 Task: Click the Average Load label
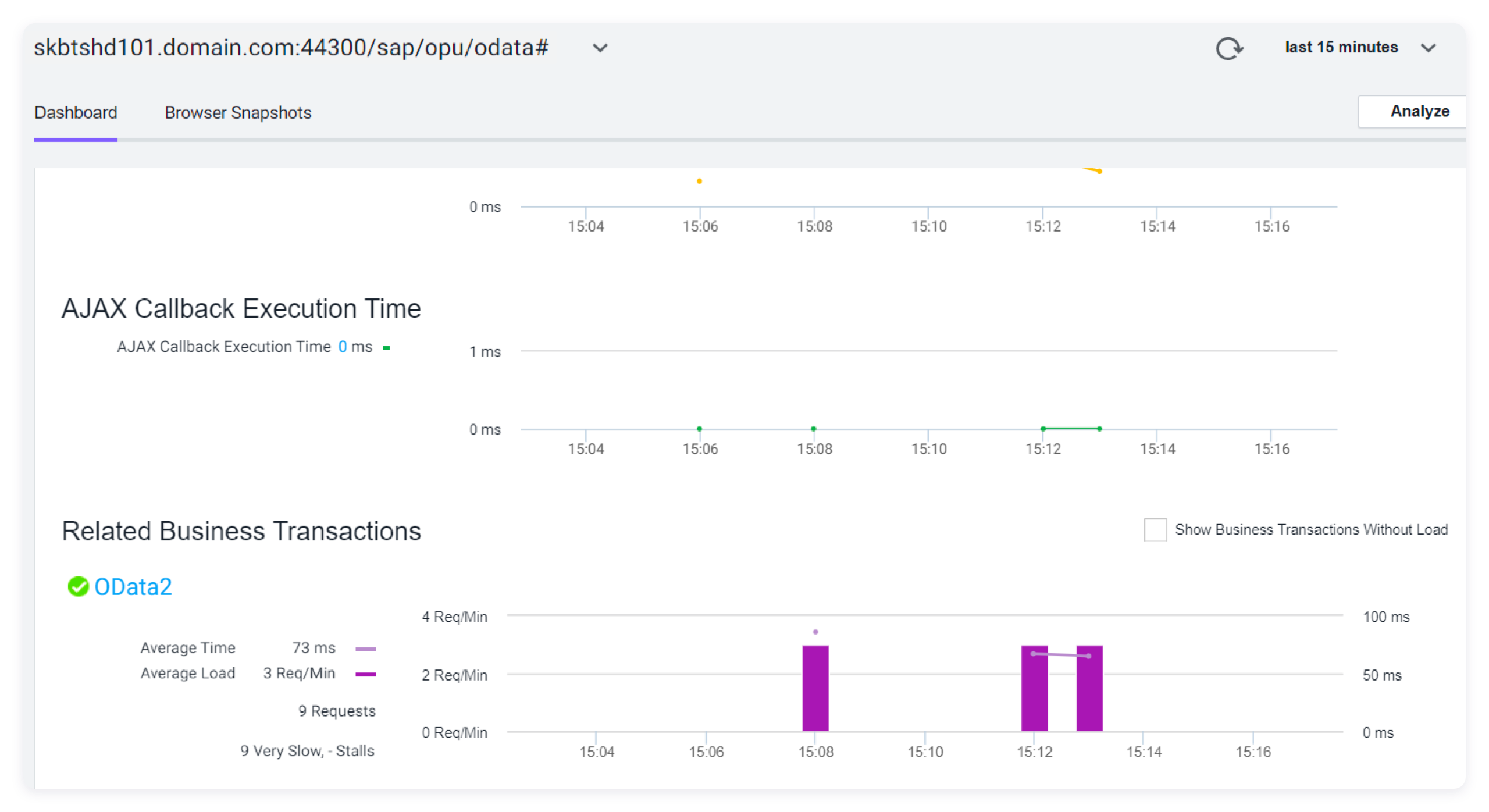(187, 673)
